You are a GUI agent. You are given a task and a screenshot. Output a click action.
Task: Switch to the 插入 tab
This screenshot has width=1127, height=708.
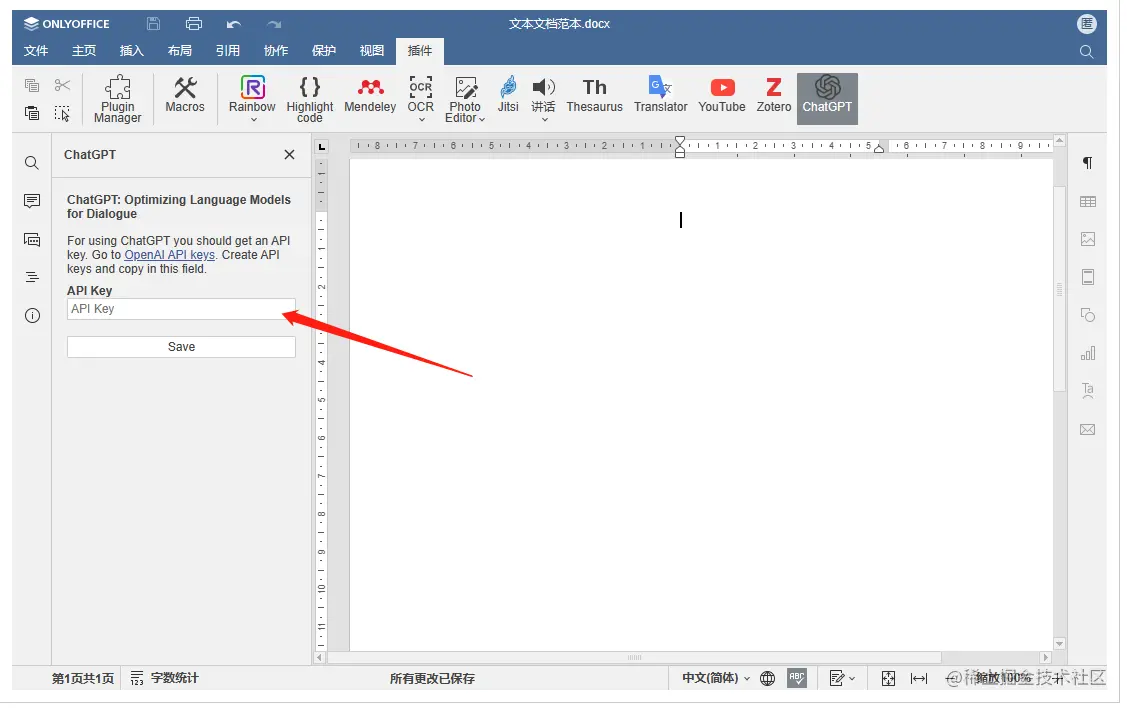coord(132,50)
